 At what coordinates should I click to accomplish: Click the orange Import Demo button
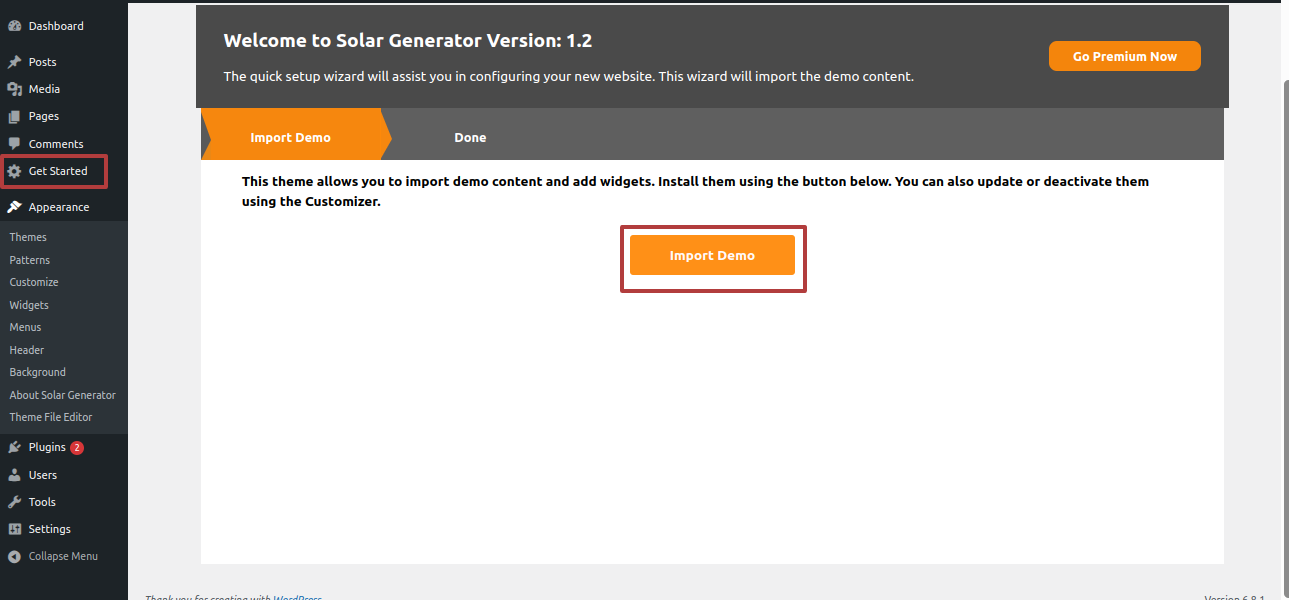point(712,255)
